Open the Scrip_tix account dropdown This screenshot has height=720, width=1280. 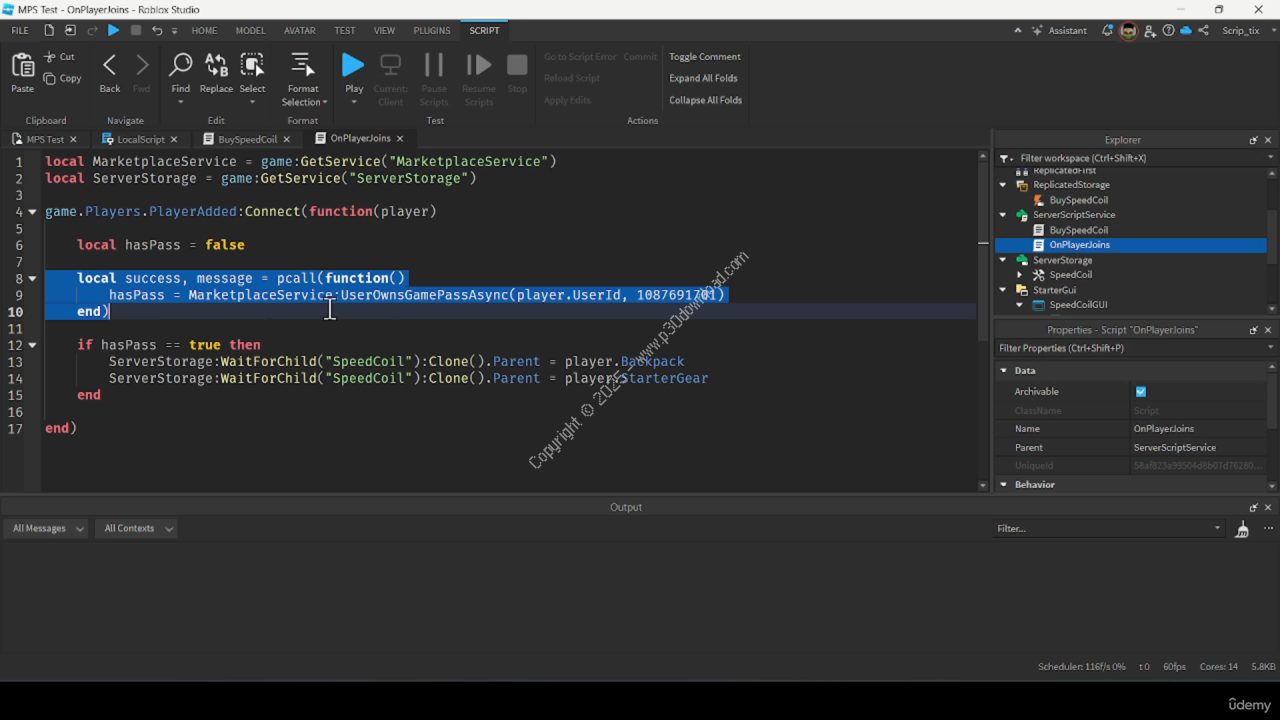pyautogui.click(x=1246, y=31)
